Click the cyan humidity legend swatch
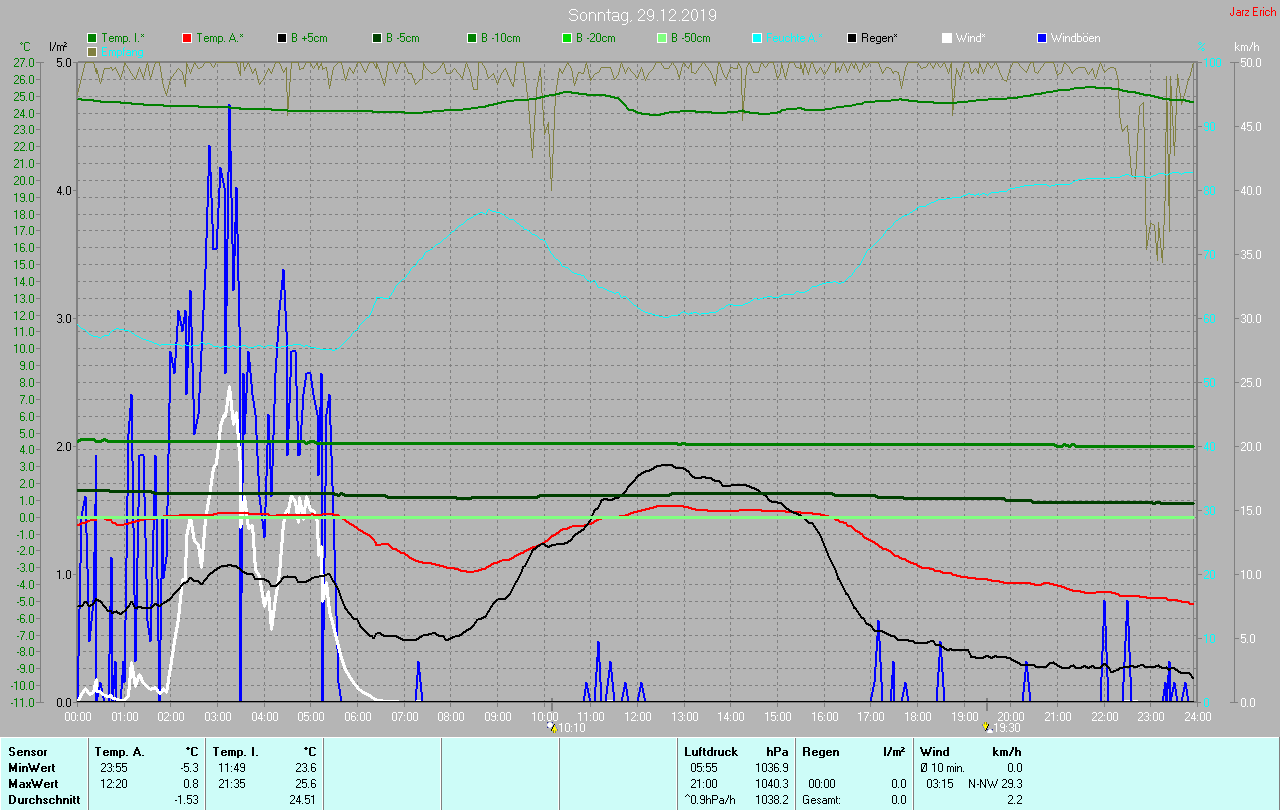Screen dimensions: 1280x810 757,38
